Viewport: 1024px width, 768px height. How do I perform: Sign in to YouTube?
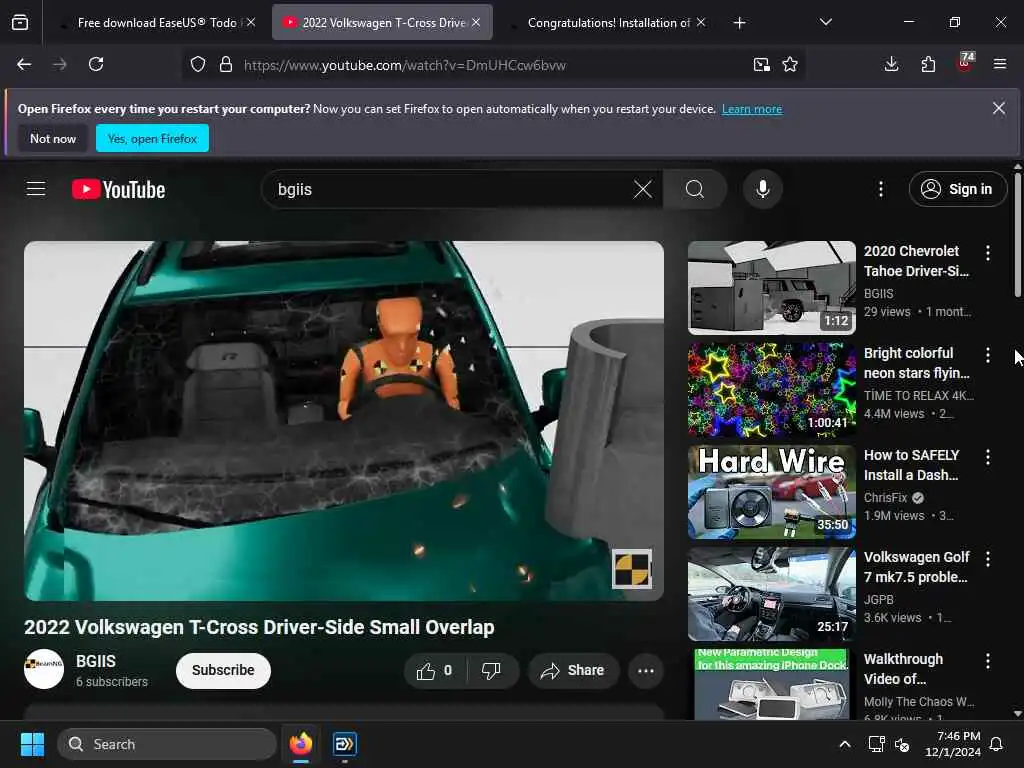tap(957, 189)
